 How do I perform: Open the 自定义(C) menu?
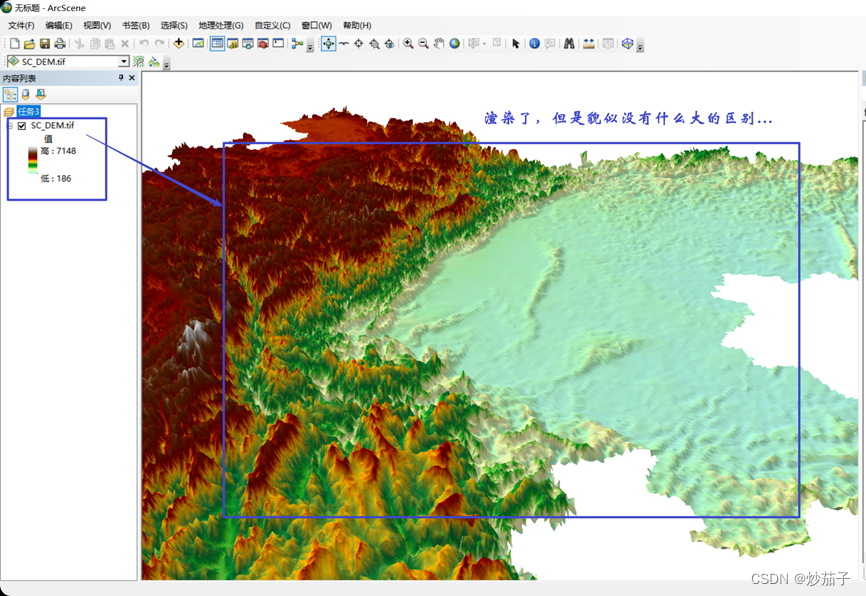click(x=272, y=25)
